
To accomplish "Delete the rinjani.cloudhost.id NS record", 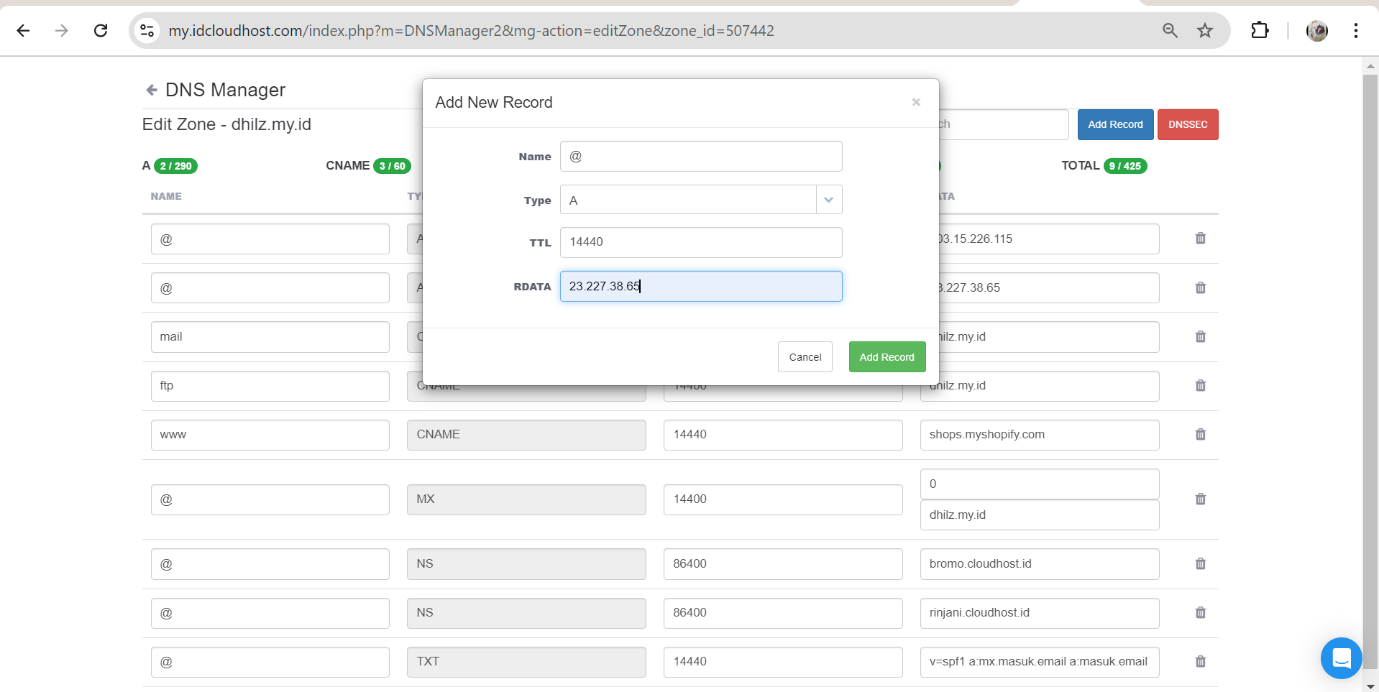I will point(1201,613).
